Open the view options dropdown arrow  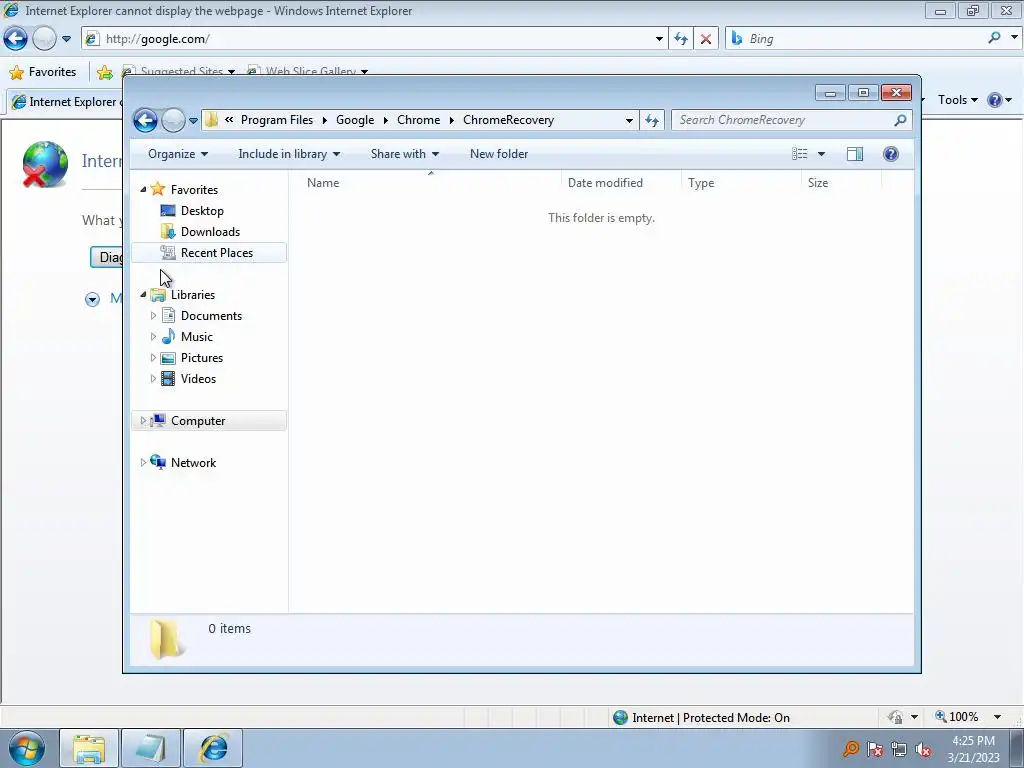coord(822,154)
